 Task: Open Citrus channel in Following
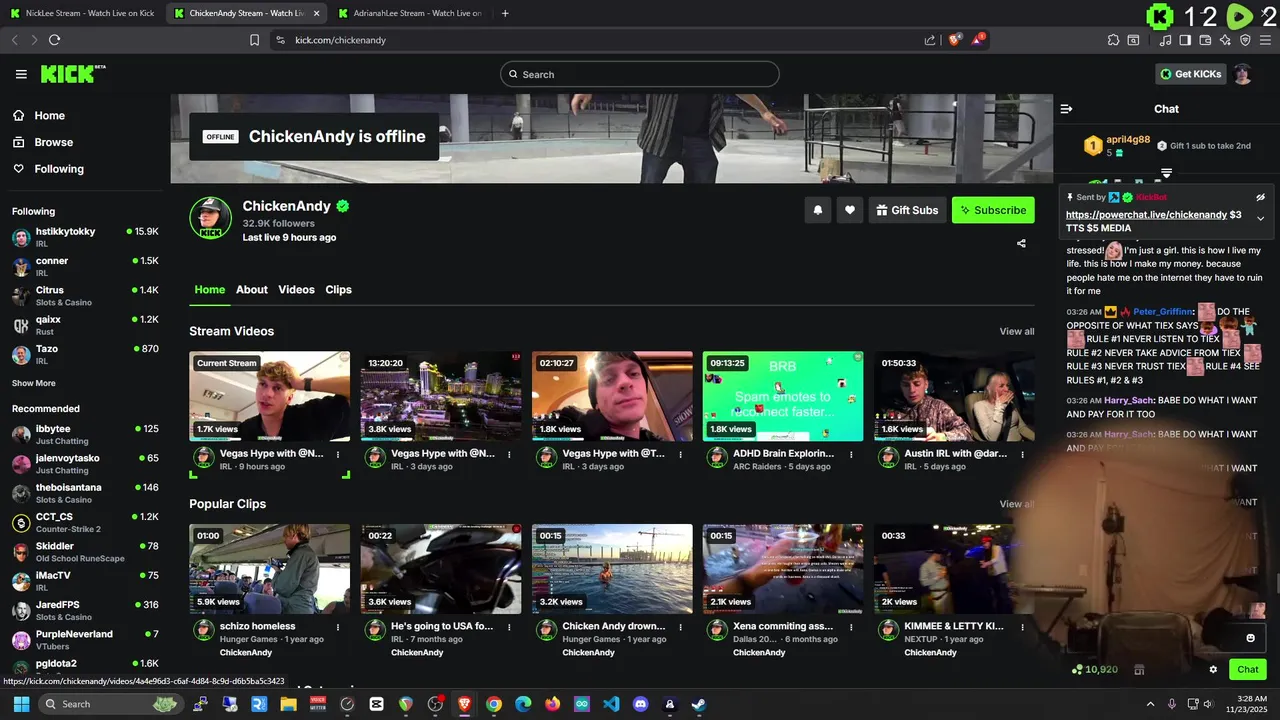84,296
